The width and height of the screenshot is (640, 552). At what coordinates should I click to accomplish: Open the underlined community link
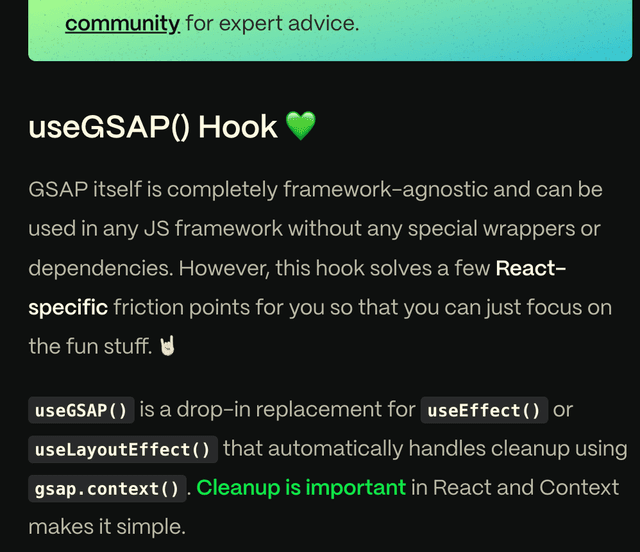[x=122, y=23]
